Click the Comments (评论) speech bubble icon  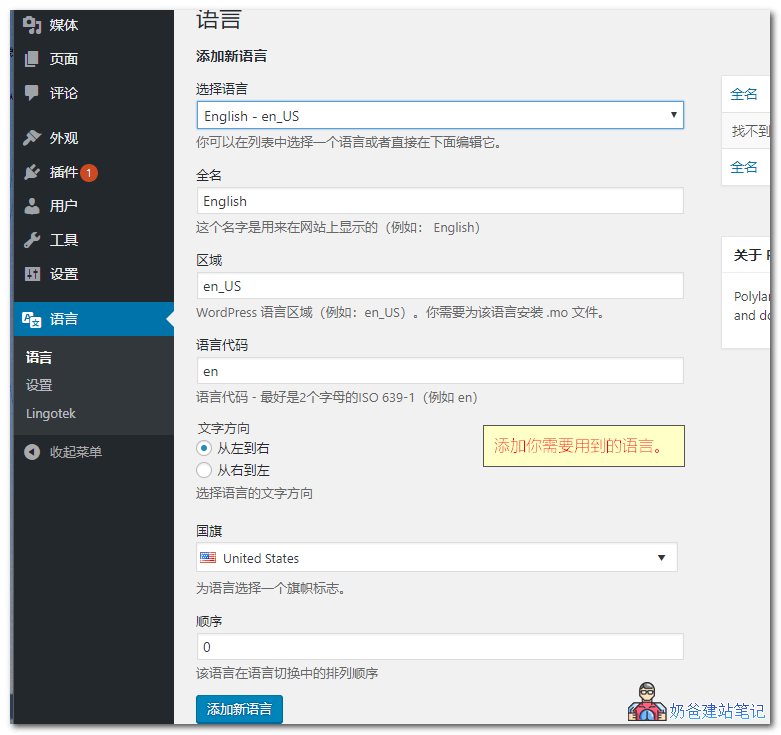click(32, 93)
